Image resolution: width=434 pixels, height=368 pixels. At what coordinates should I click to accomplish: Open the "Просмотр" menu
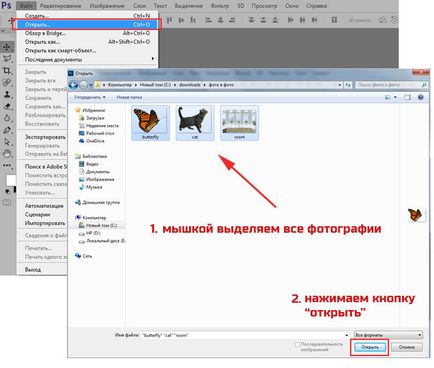pyautogui.click(x=264, y=6)
